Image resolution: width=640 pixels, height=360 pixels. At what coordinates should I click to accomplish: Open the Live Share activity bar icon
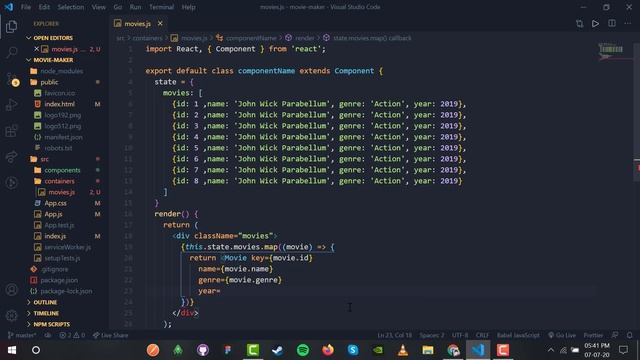click(x=11, y=157)
